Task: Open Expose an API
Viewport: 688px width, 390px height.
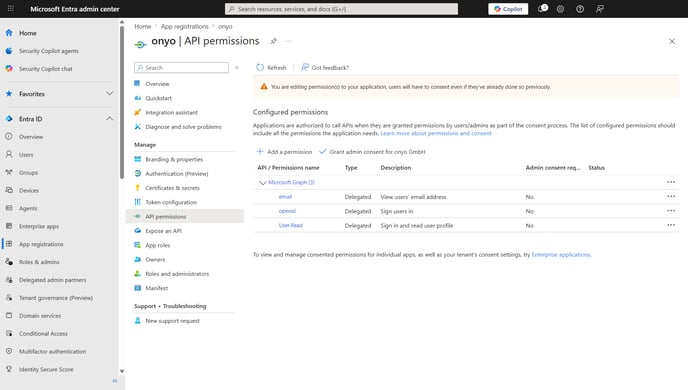Action: tap(163, 231)
